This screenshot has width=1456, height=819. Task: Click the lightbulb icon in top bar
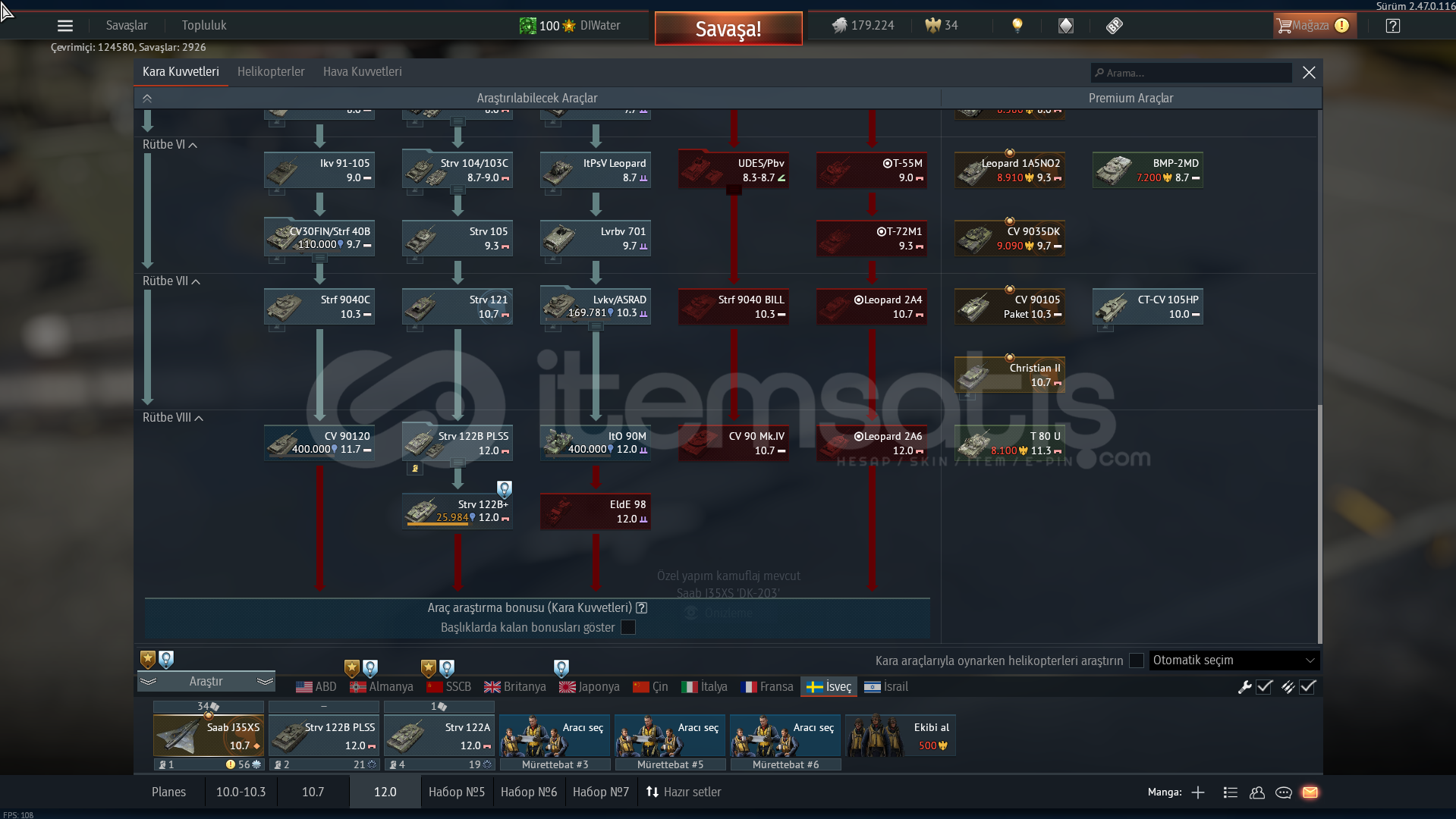pos(1017,26)
